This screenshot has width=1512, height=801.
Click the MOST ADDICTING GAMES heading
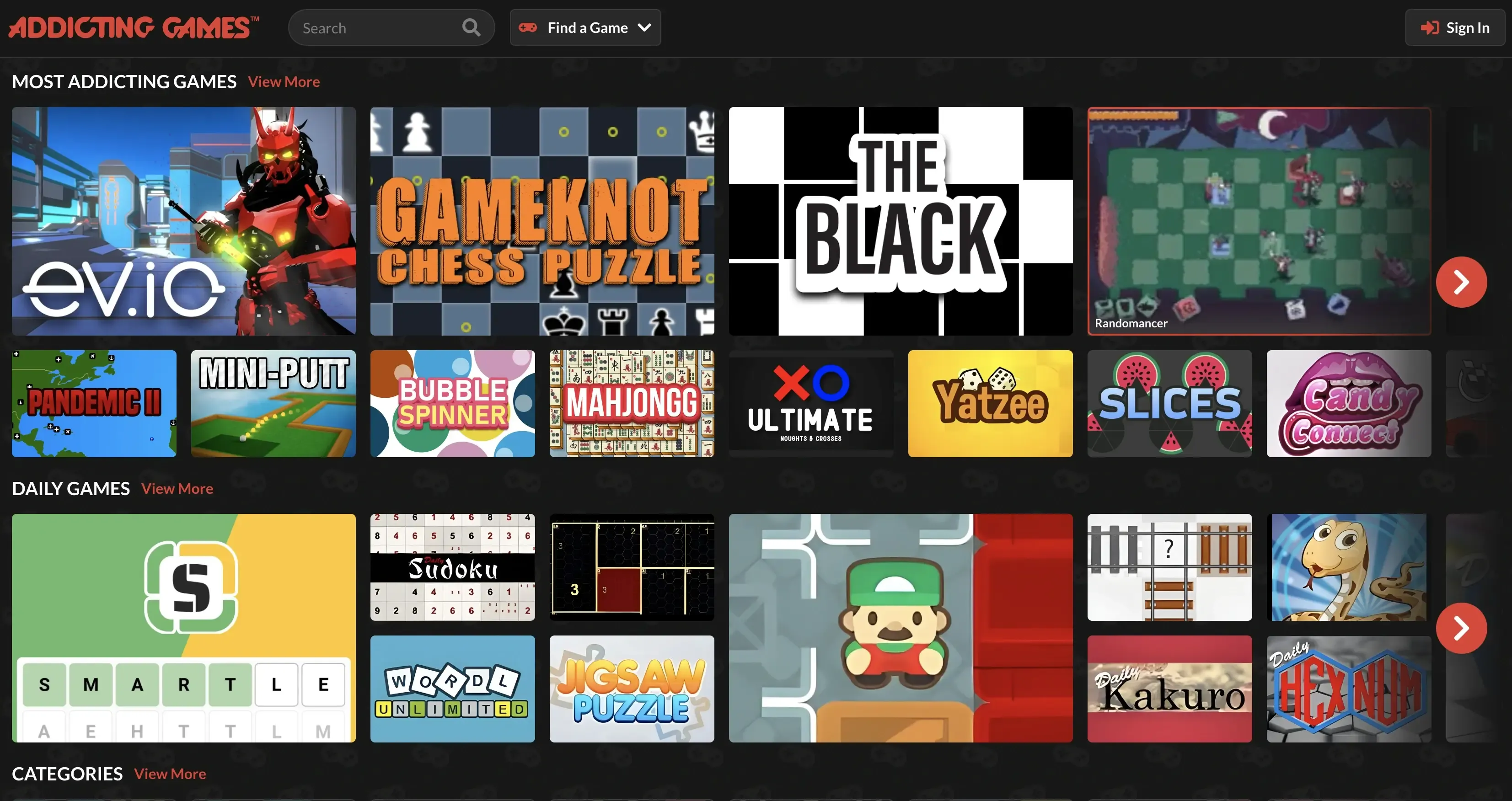(124, 81)
